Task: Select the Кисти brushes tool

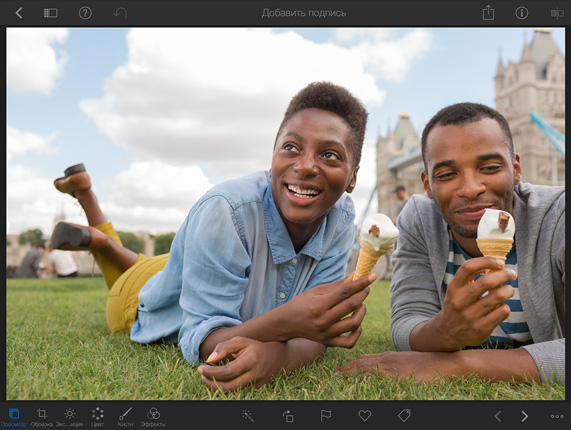Action: [125, 417]
